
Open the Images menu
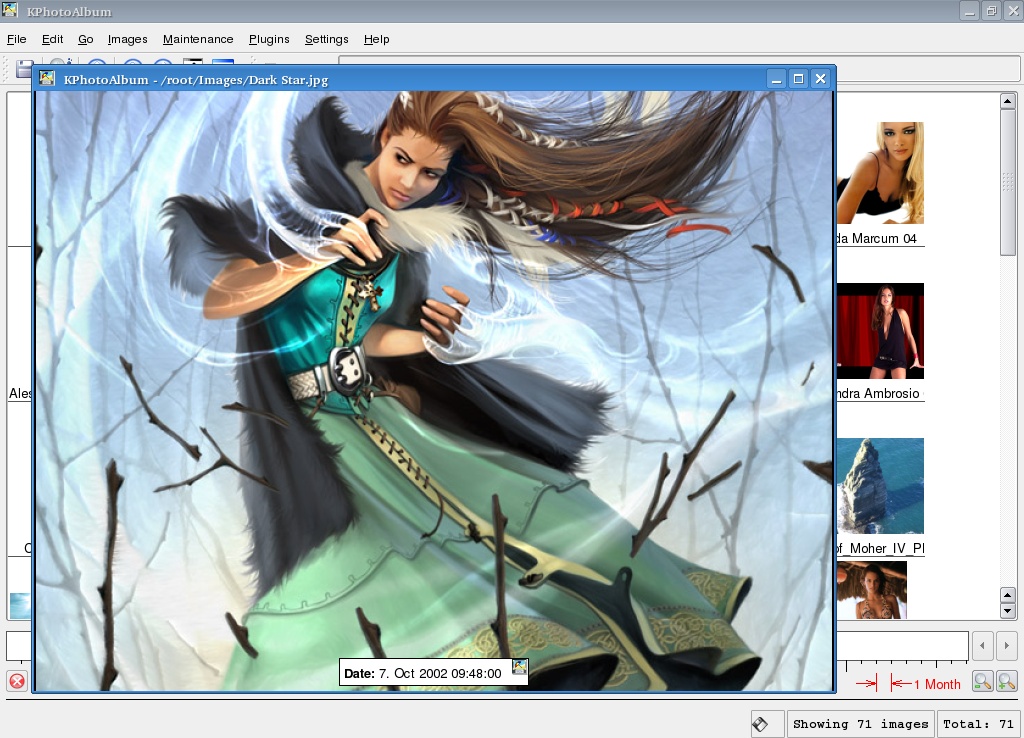tap(127, 39)
